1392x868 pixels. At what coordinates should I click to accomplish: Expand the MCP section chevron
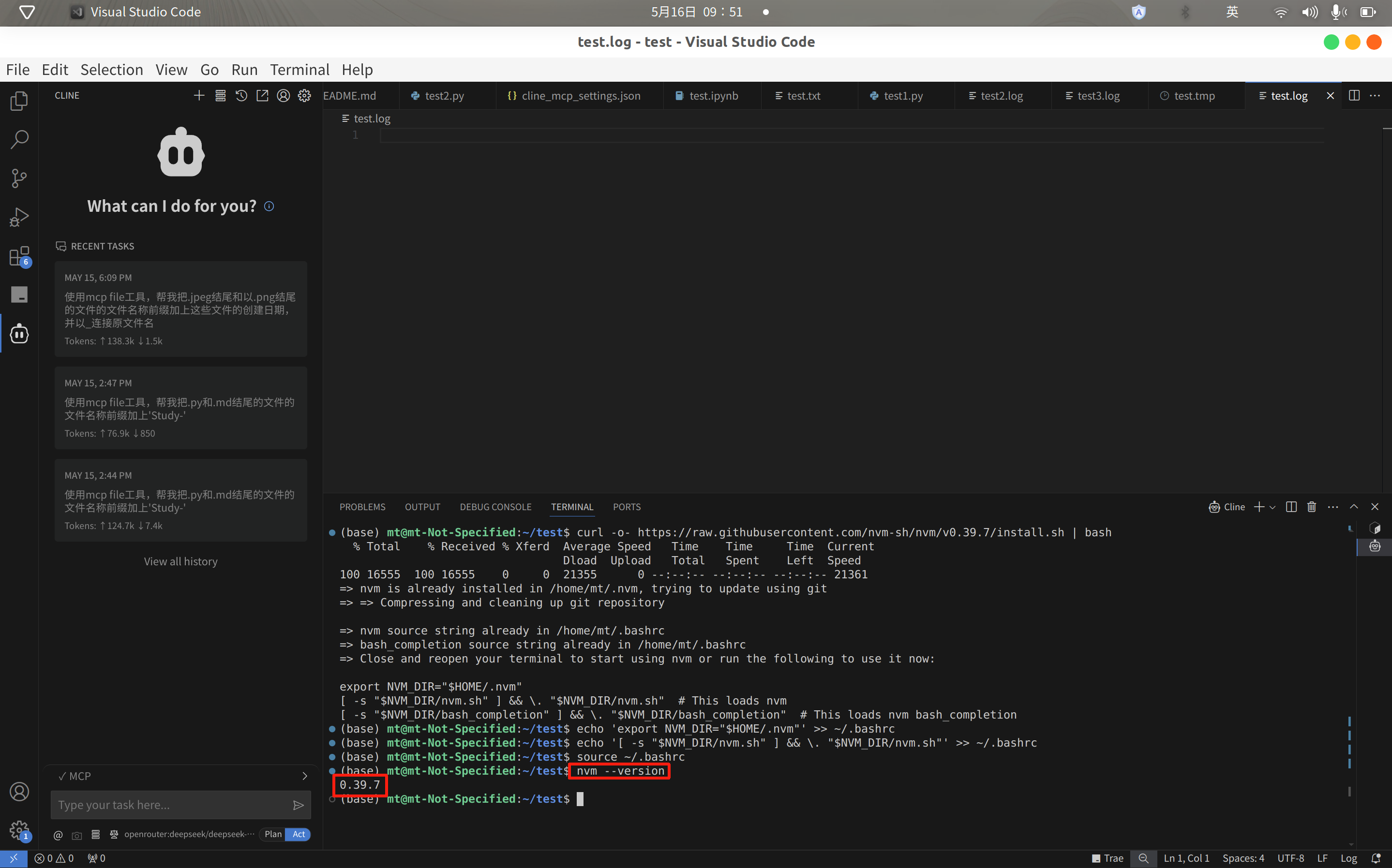point(304,776)
